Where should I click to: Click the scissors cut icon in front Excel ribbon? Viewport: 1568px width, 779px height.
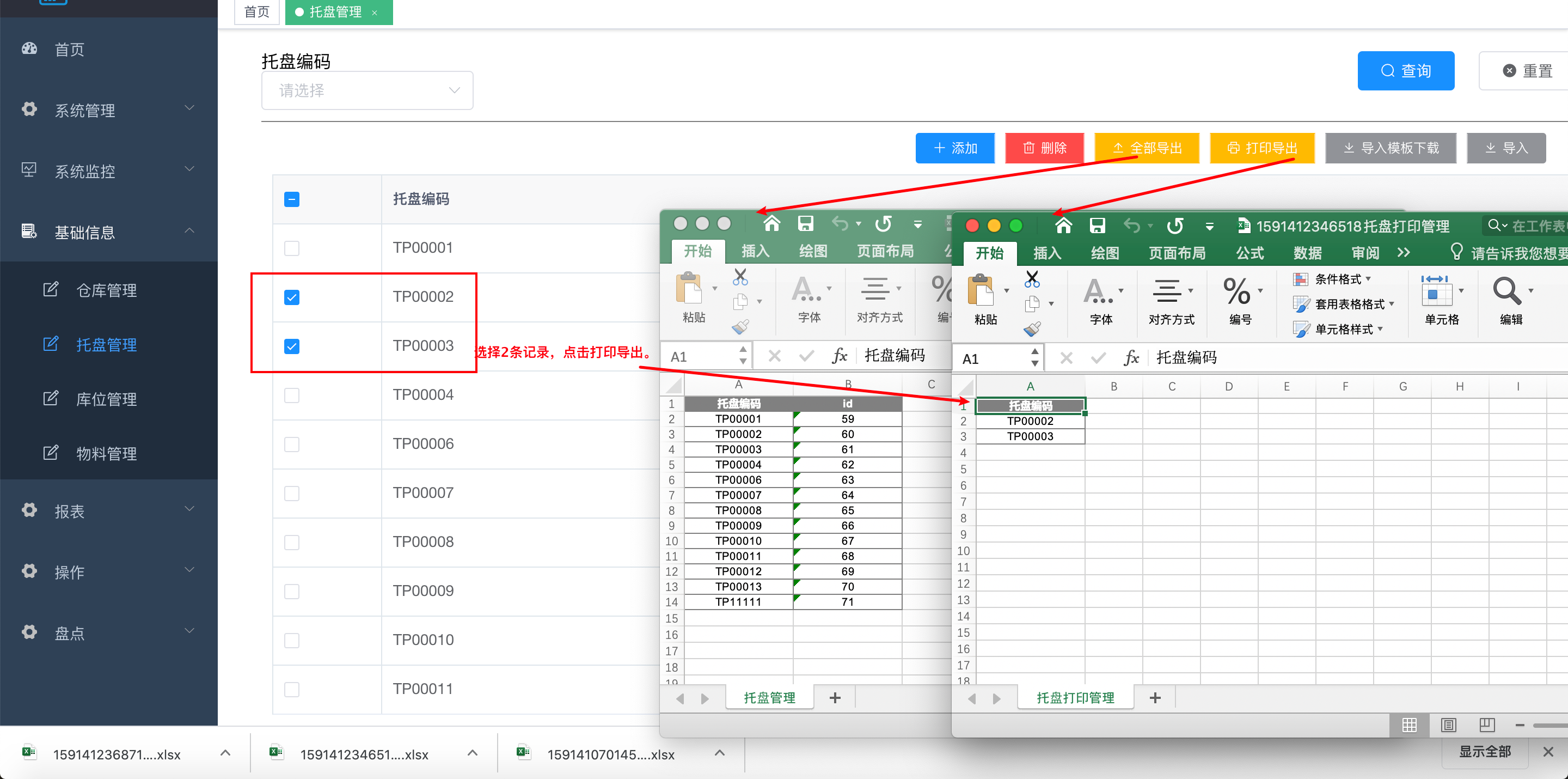pyautogui.click(x=1032, y=279)
